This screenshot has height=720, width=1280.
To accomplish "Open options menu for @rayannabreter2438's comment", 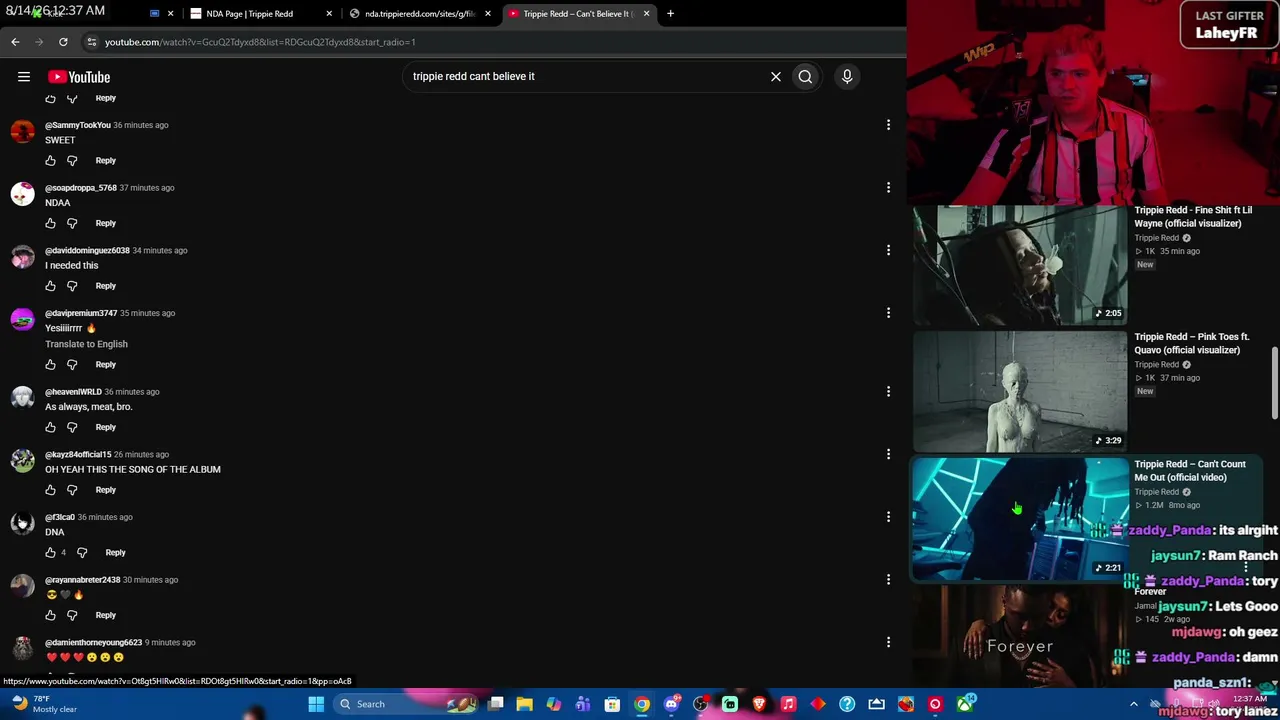I will tap(888, 580).
